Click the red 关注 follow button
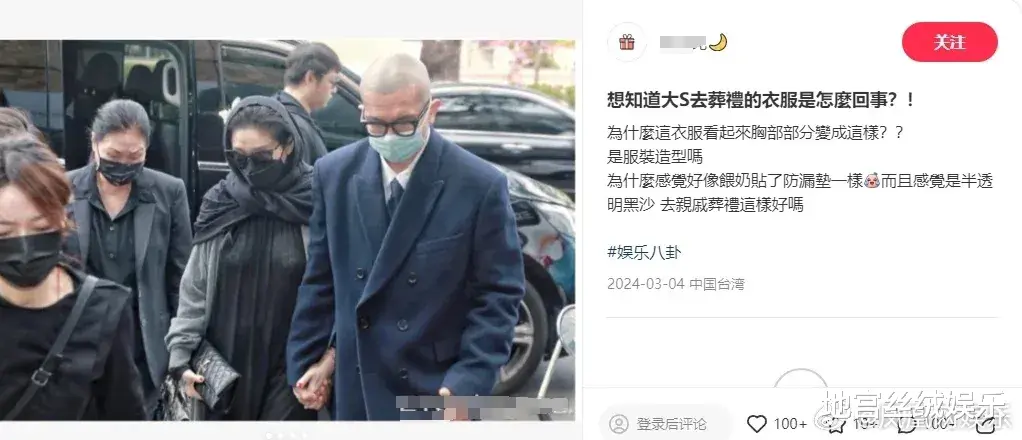Viewport: 1022px width, 440px height. [x=950, y=42]
